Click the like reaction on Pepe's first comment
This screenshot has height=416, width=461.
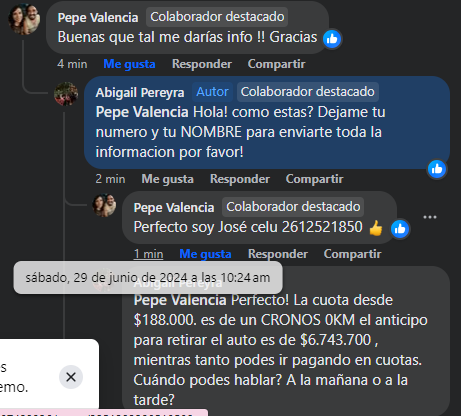click(332, 39)
